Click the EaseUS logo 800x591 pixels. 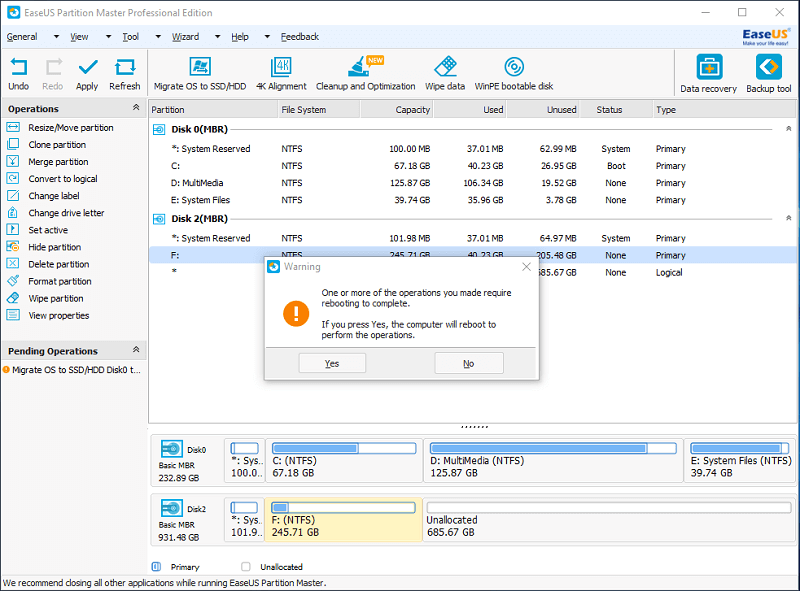coord(765,37)
